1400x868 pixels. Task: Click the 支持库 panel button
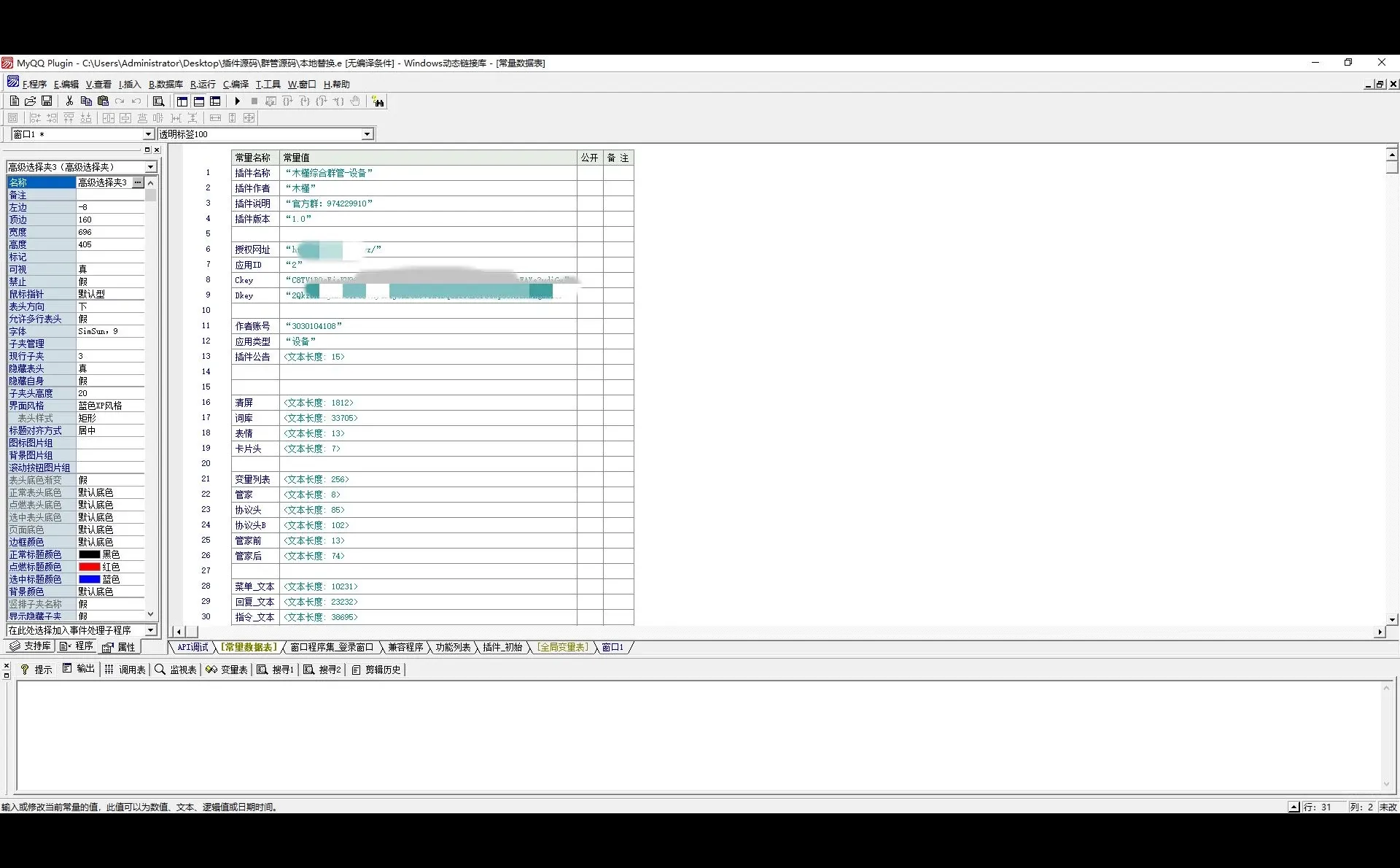(31, 646)
